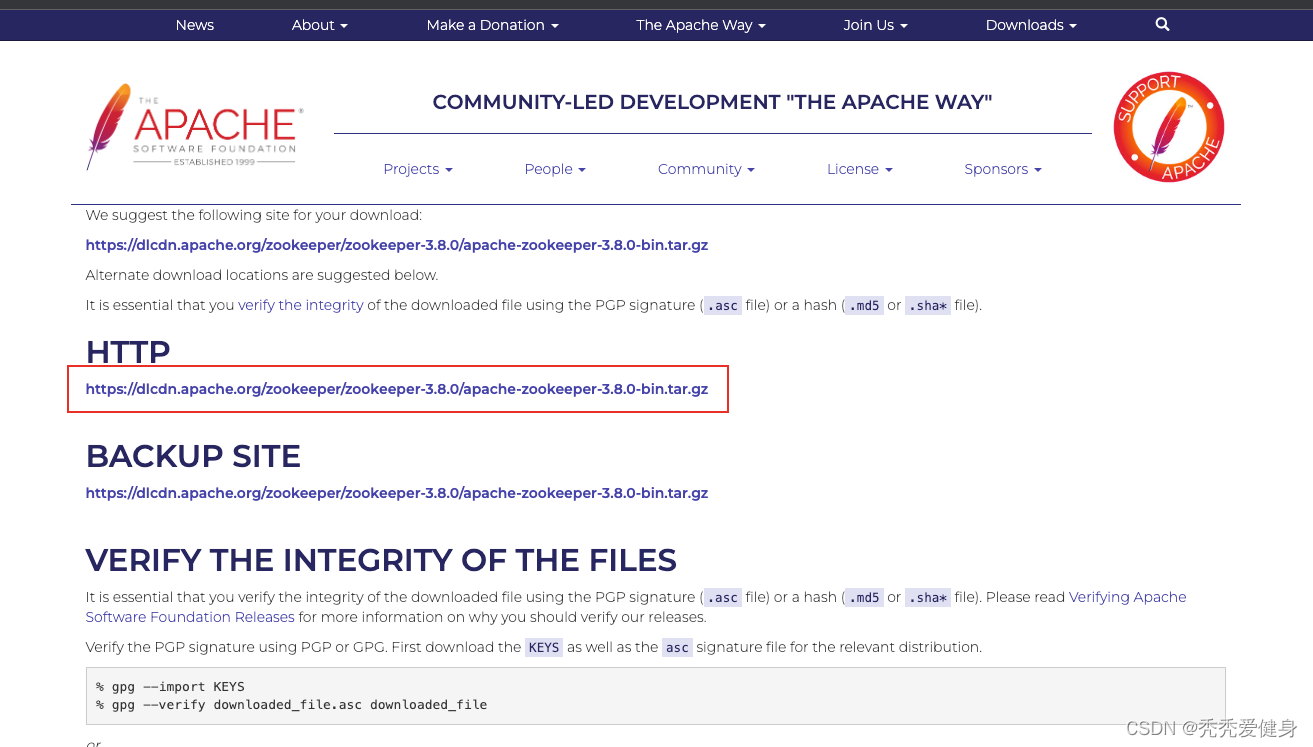The width and height of the screenshot is (1313, 747).
Task: Click 'gpg --verify downloaded_file.asc downloaded_file' line
Action: click(x=292, y=705)
